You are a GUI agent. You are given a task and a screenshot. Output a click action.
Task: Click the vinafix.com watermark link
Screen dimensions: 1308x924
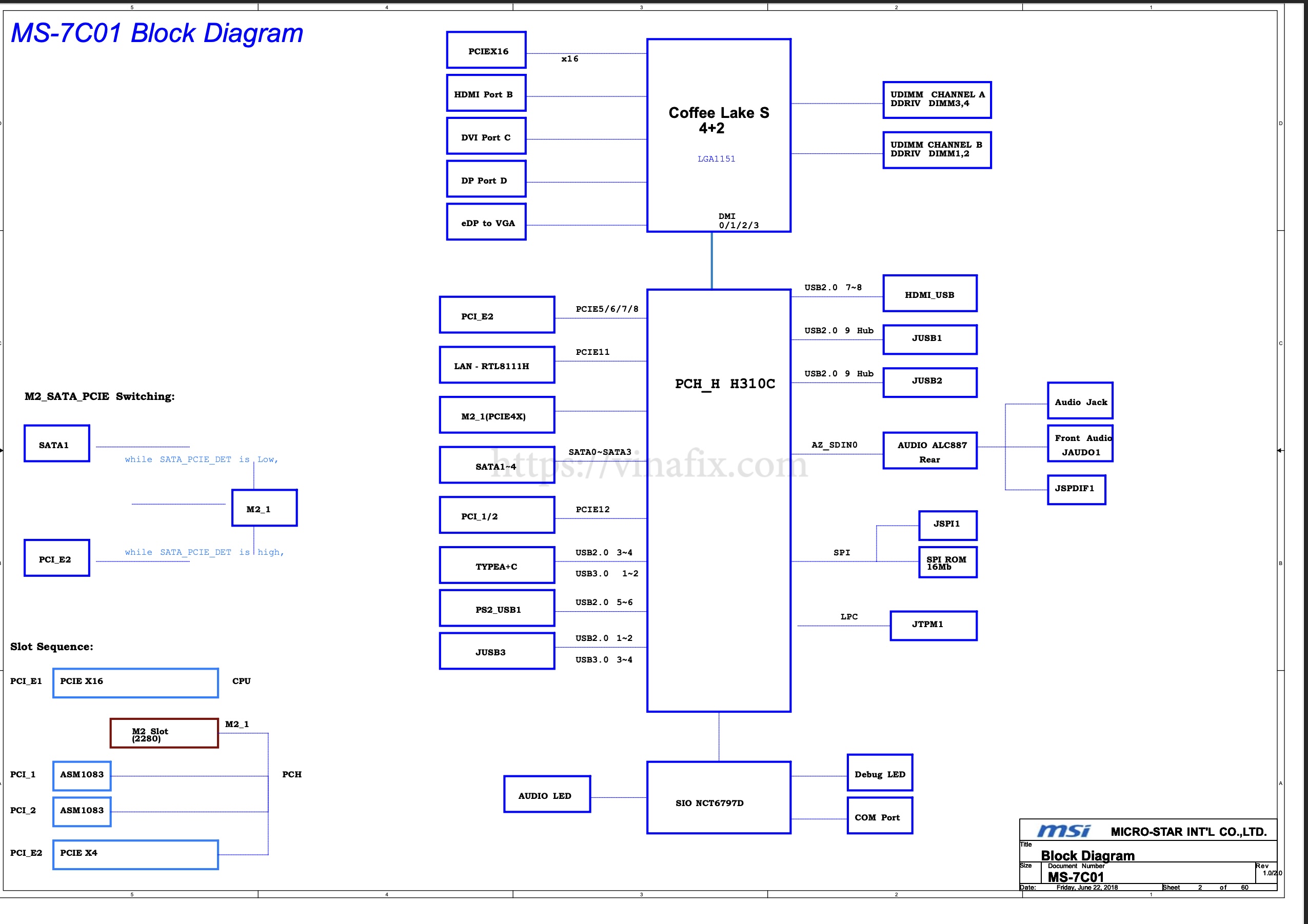click(649, 465)
